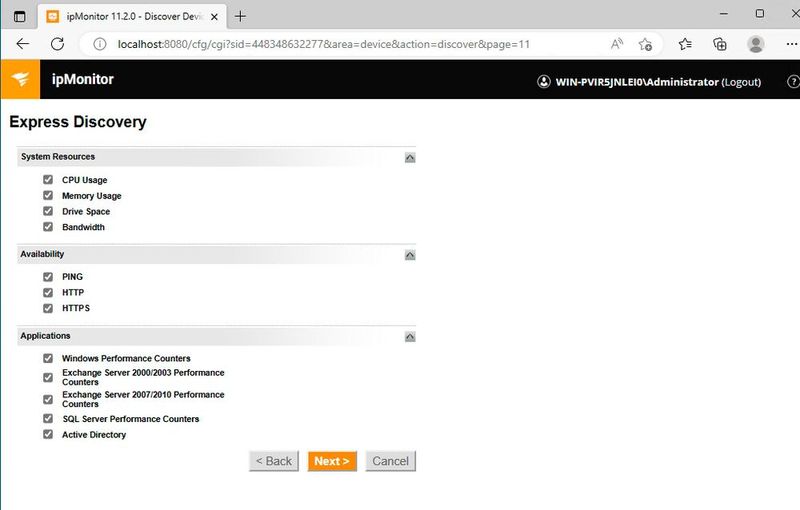Click the ipMonitor title text

click(x=83, y=79)
